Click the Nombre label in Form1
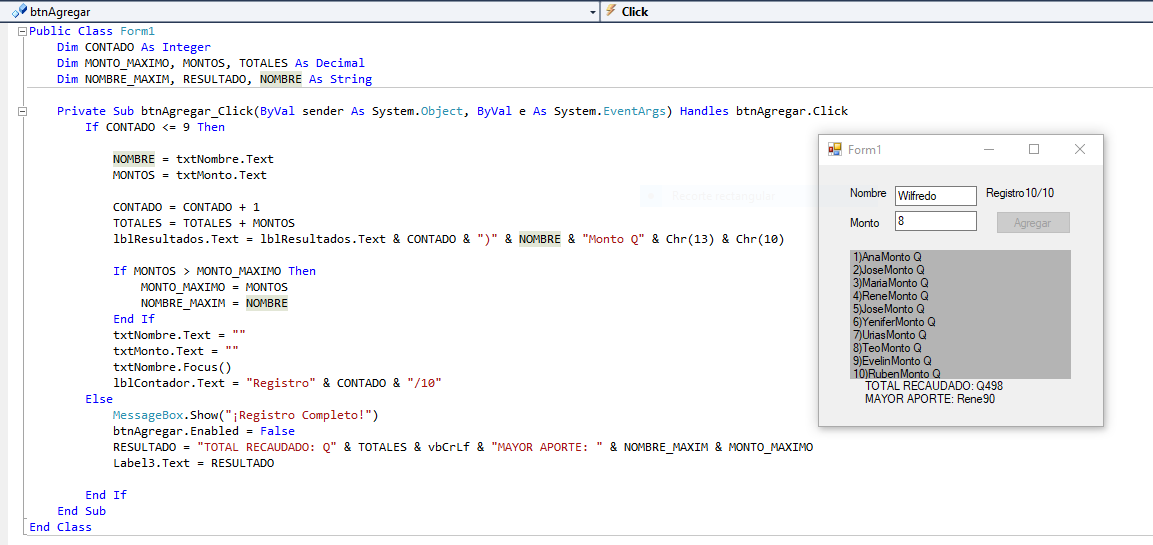 868,193
